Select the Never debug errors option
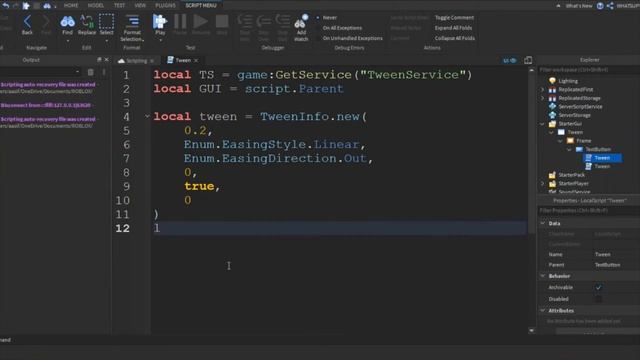This screenshot has height=360, width=640. pos(330,18)
